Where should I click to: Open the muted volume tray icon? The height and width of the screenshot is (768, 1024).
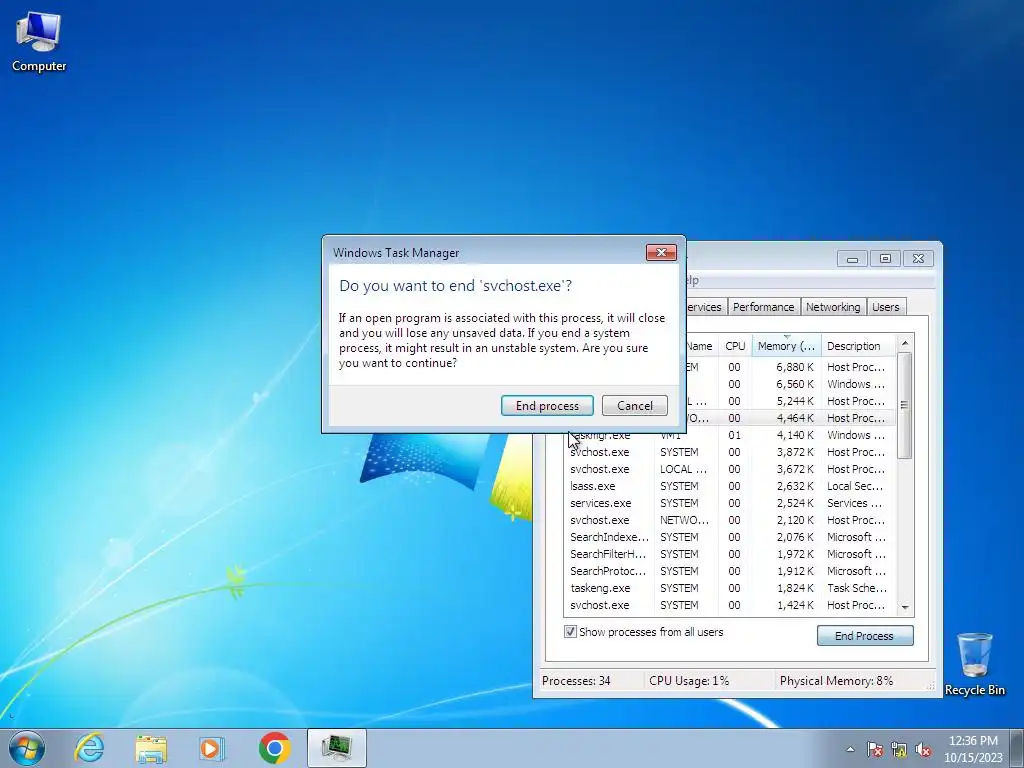coord(923,749)
